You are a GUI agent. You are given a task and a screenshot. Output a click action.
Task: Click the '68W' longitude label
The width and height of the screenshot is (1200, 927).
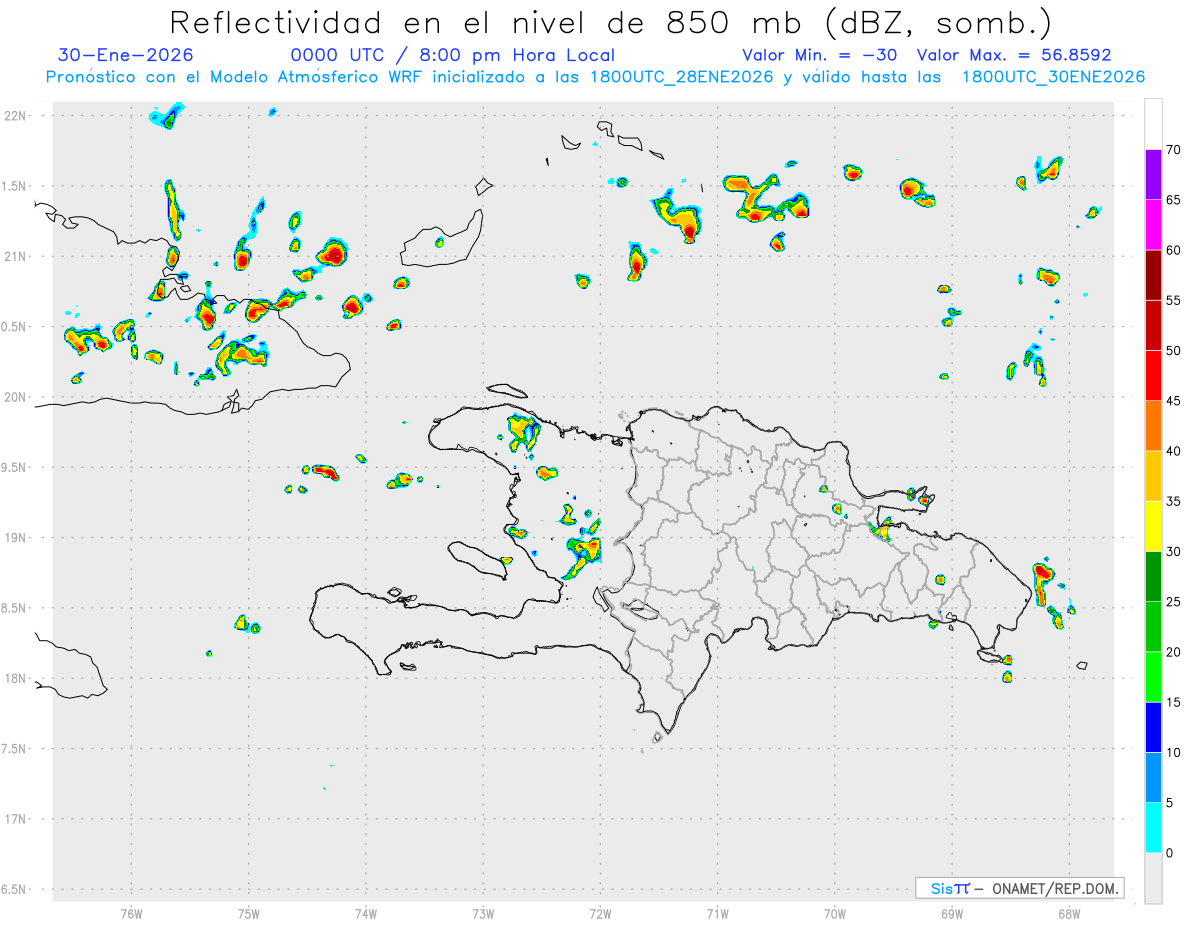pos(1069,913)
